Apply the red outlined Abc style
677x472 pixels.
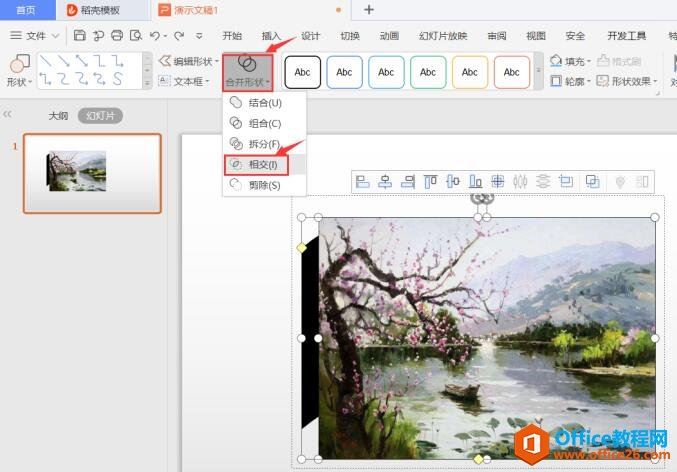coord(512,72)
